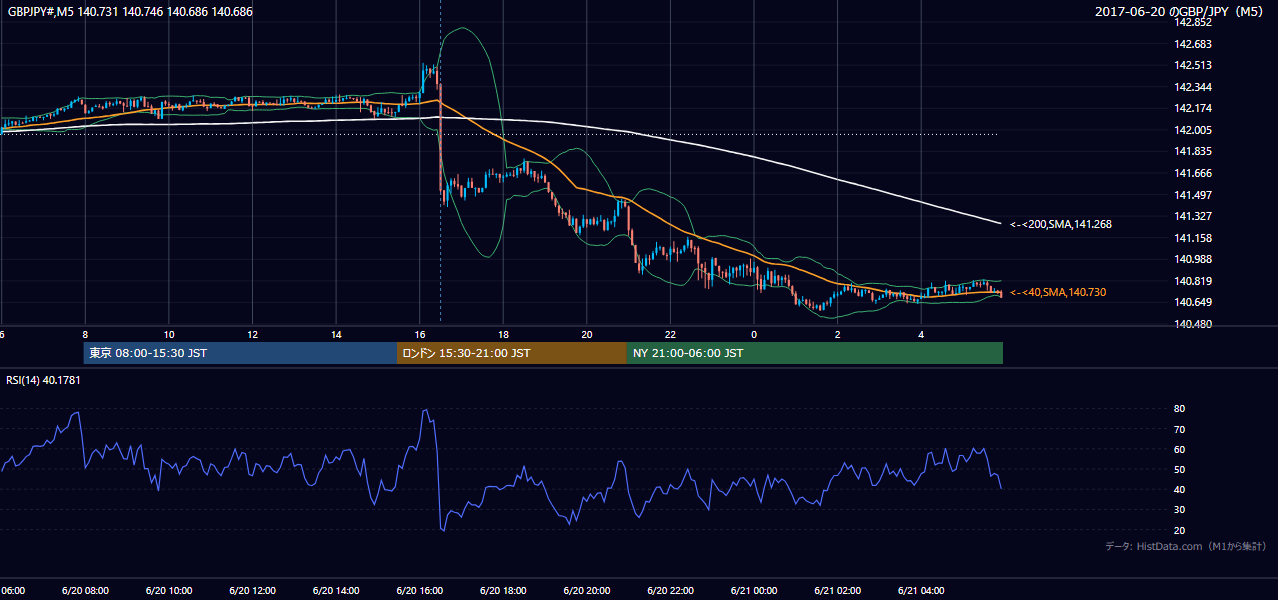Screen dimensions: 1278x600
Task: Click the RSI scale value 50
Action: click(1180, 470)
